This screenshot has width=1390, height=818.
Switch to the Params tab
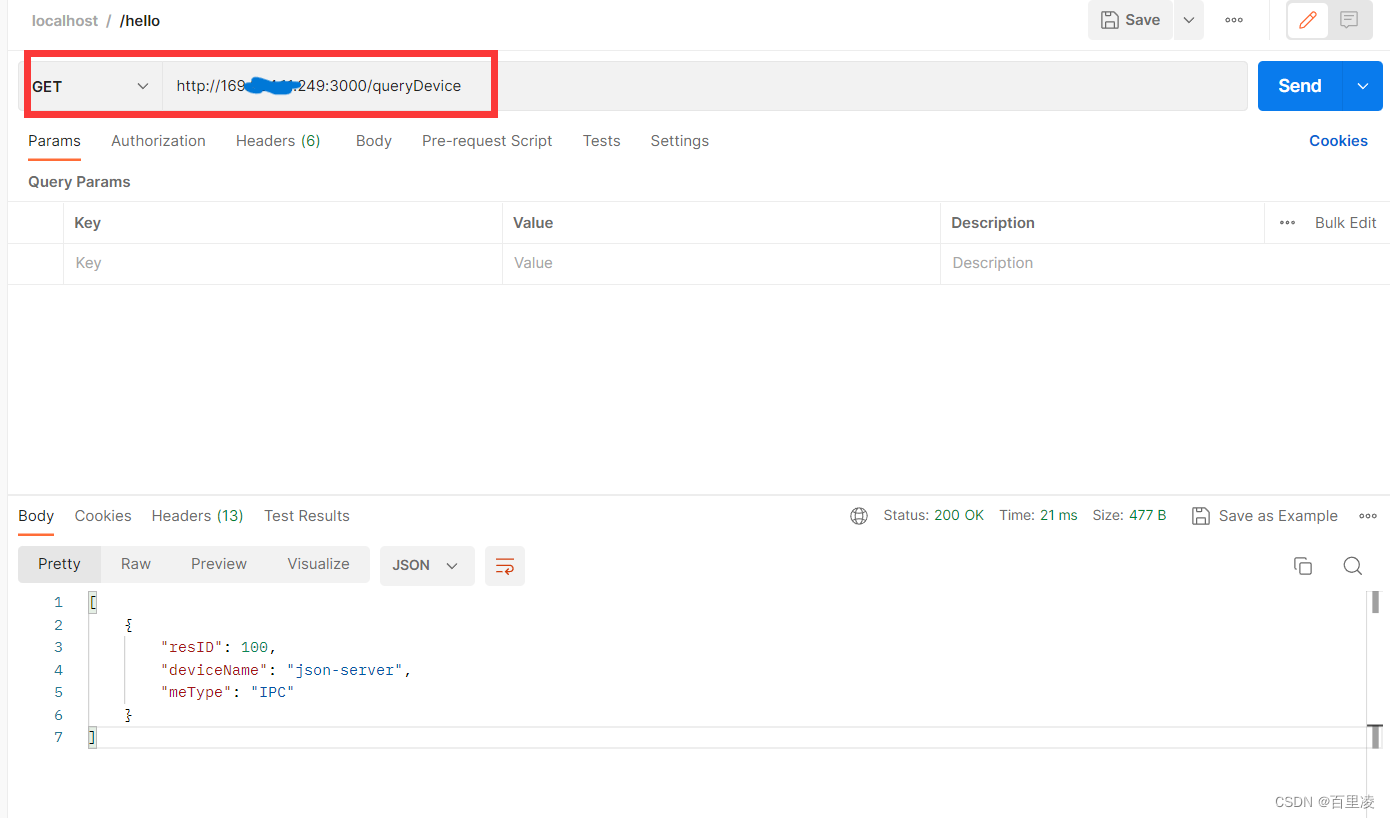[x=54, y=141]
